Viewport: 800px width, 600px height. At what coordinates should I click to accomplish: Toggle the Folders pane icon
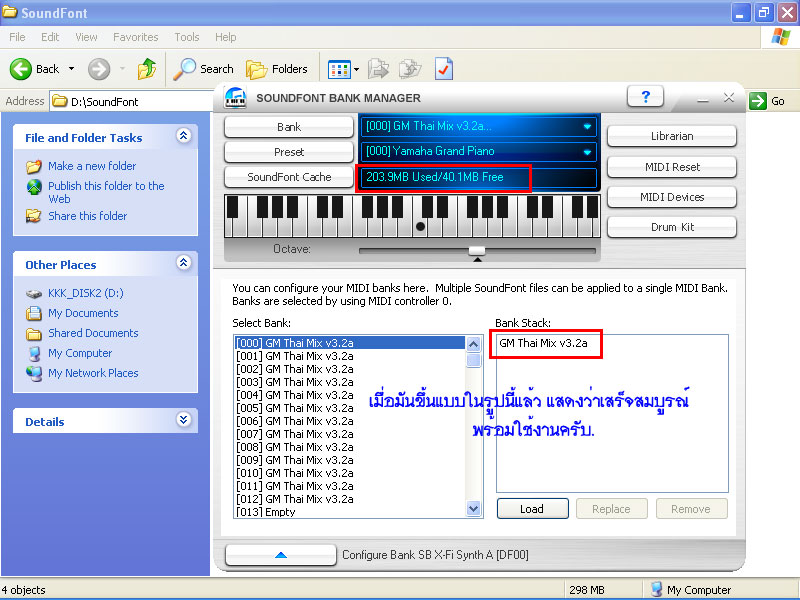point(257,69)
